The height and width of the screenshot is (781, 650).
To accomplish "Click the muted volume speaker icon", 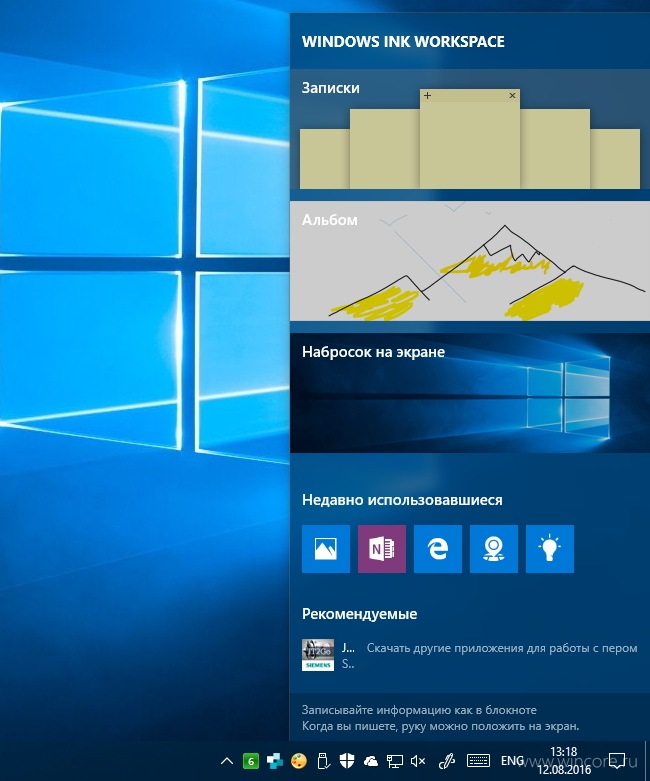I will pyautogui.click(x=418, y=761).
